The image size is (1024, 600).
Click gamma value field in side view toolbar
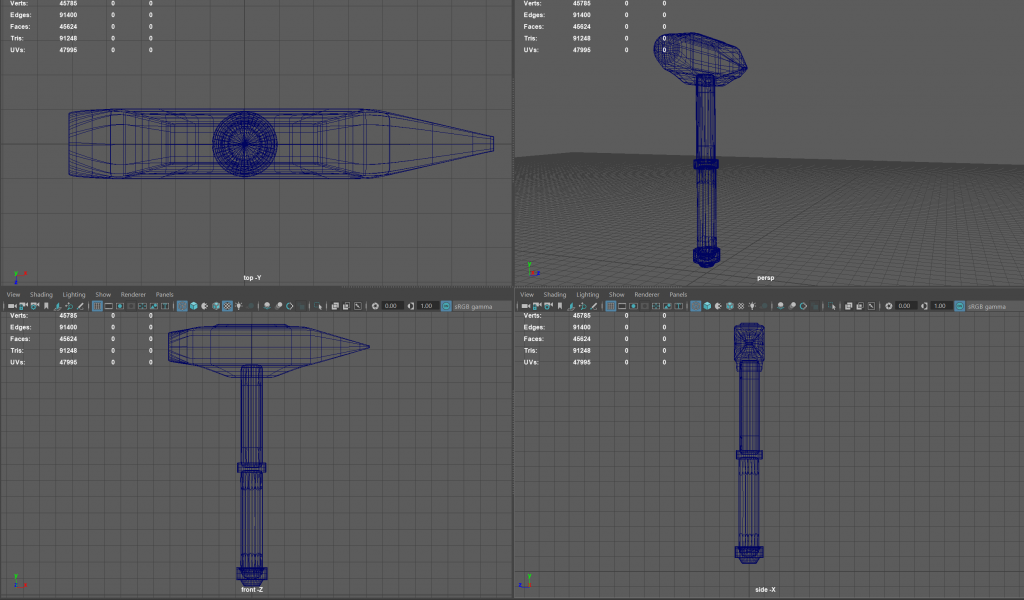tap(938, 306)
